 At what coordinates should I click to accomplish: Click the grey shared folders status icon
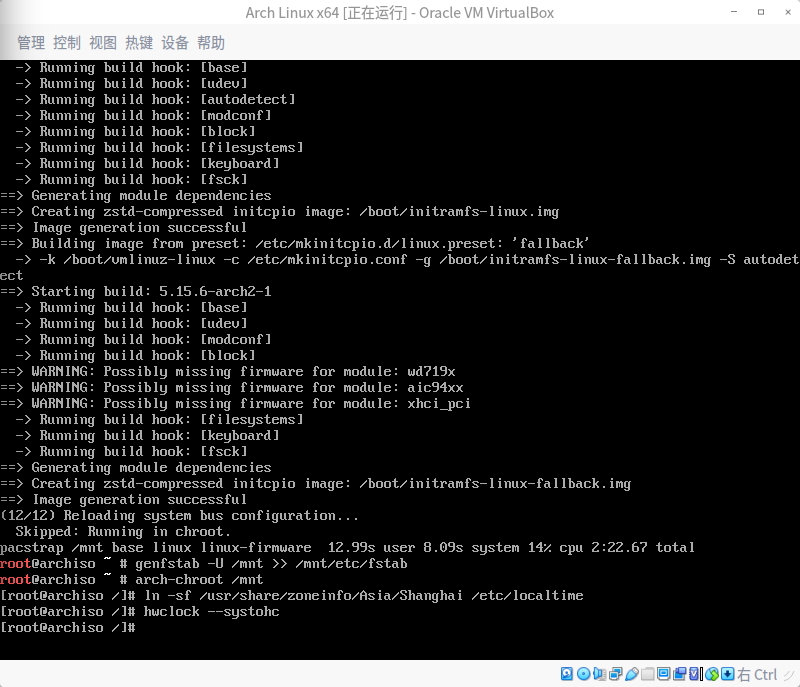[647, 674]
